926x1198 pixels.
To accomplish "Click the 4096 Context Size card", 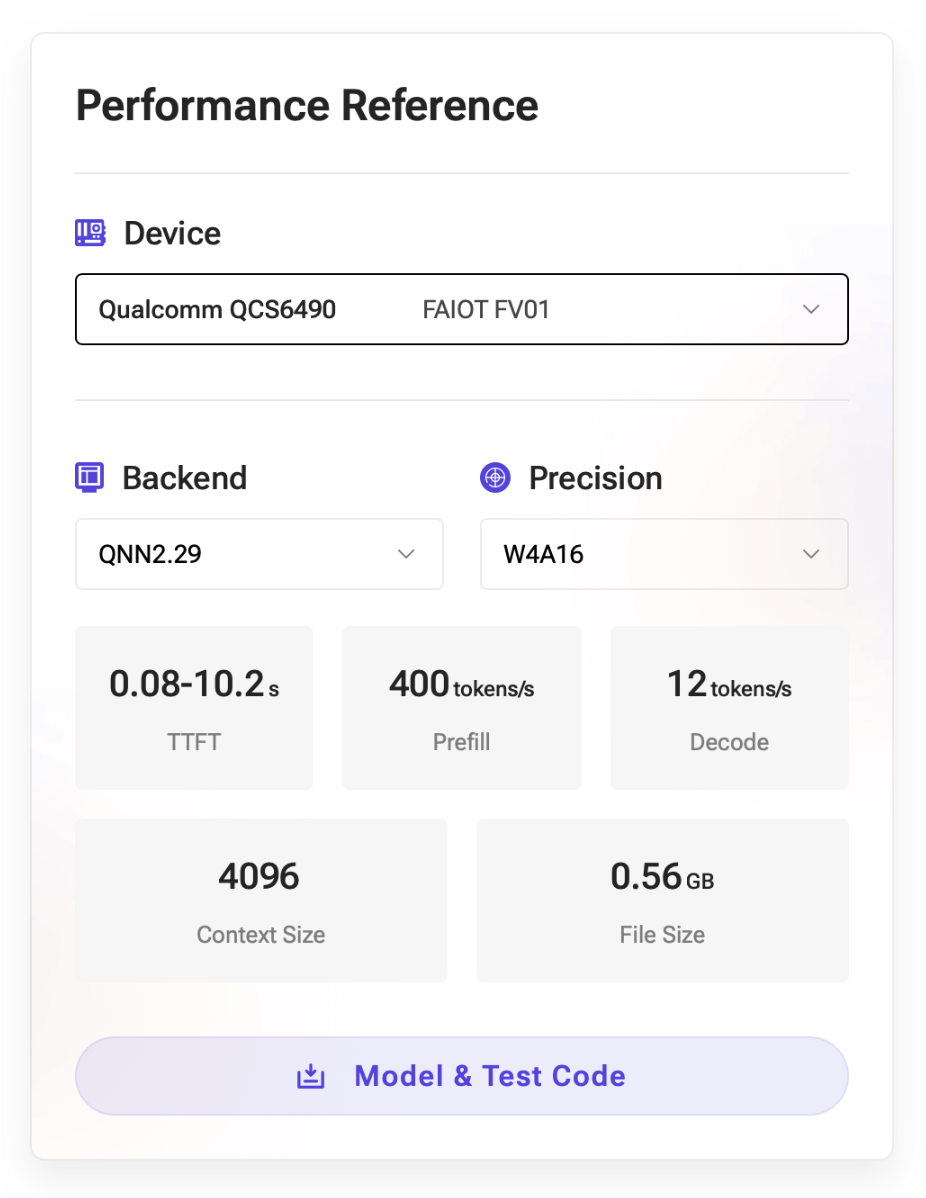I will (x=261, y=900).
